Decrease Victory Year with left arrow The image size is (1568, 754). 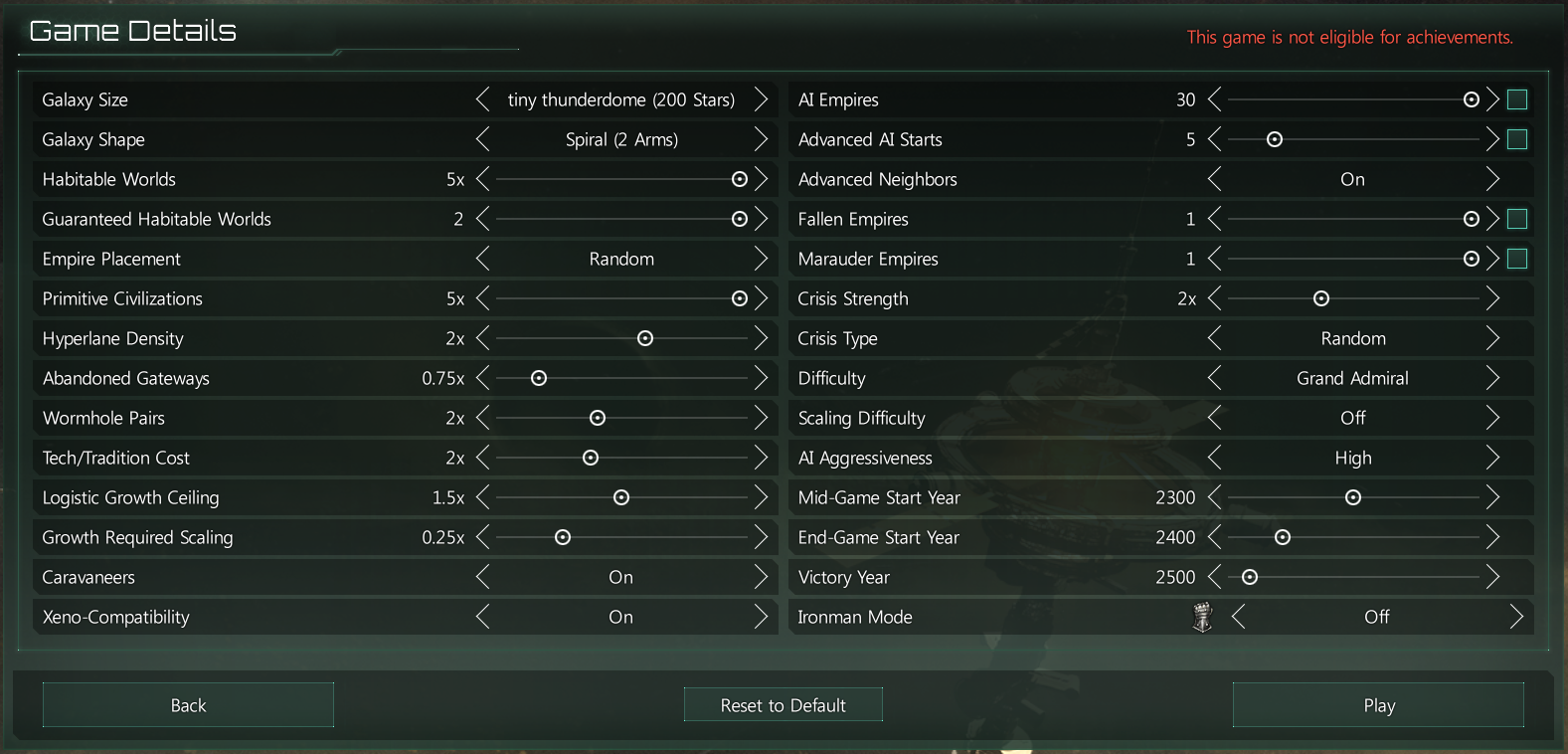point(1214,577)
